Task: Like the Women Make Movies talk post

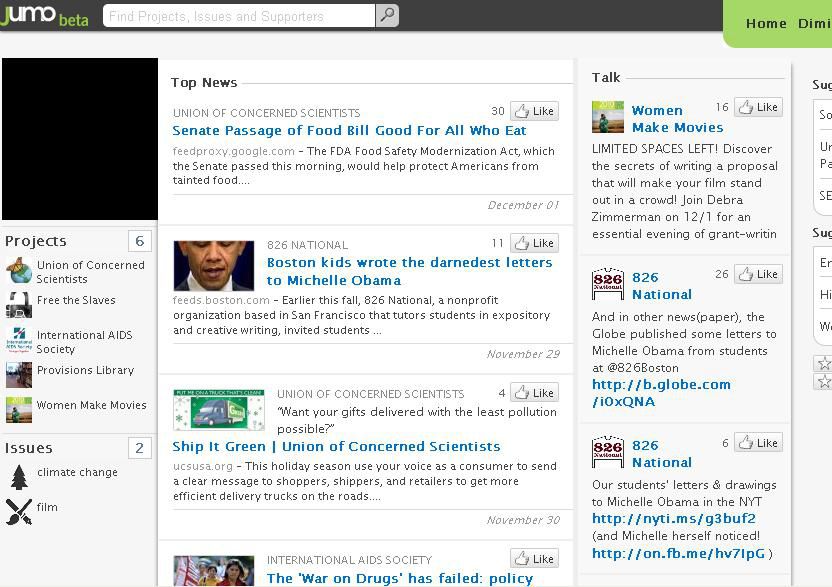Action: [x=759, y=107]
